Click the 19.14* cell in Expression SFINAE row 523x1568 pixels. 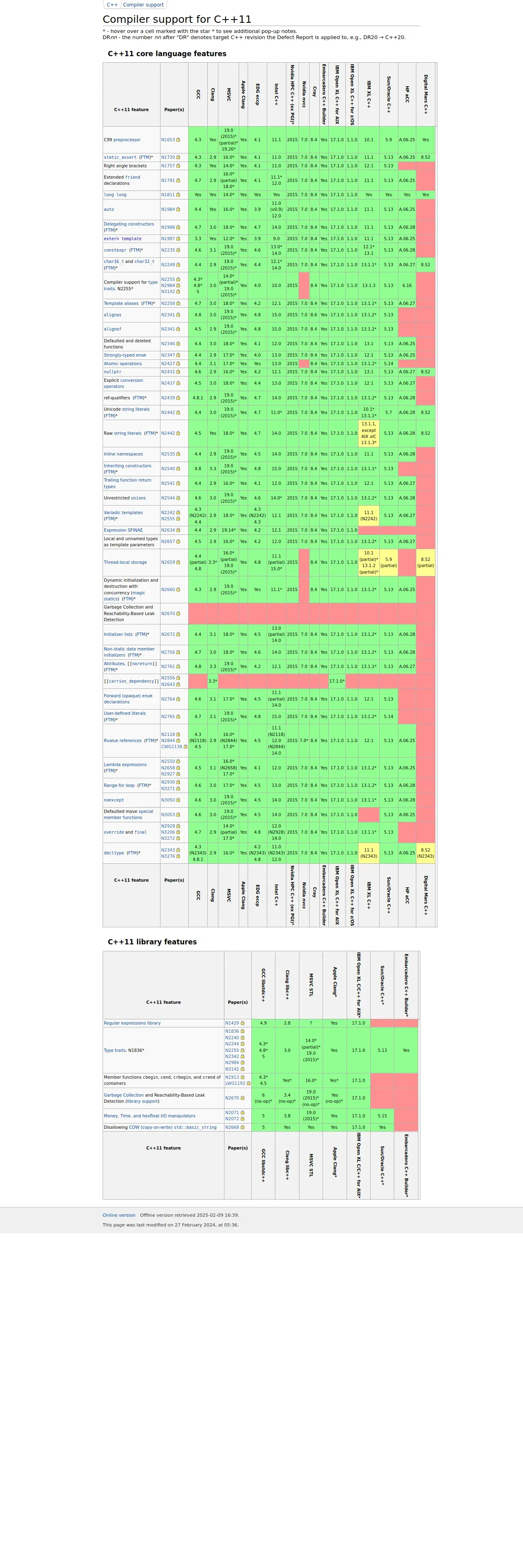point(229,530)
